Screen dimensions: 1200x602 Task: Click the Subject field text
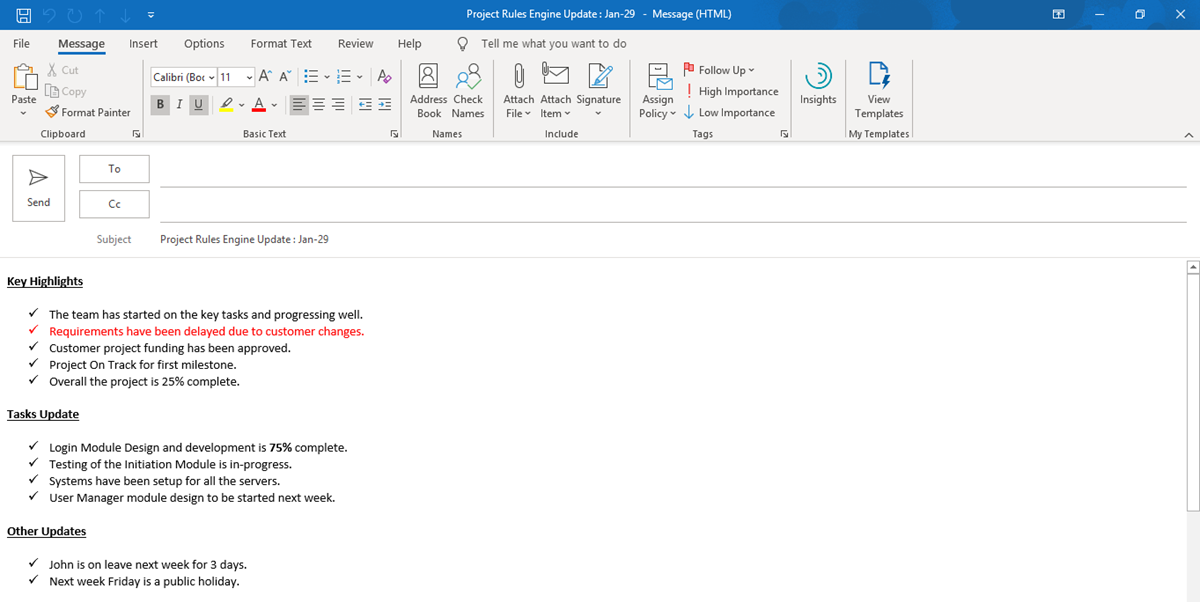[x=243, y=239]
